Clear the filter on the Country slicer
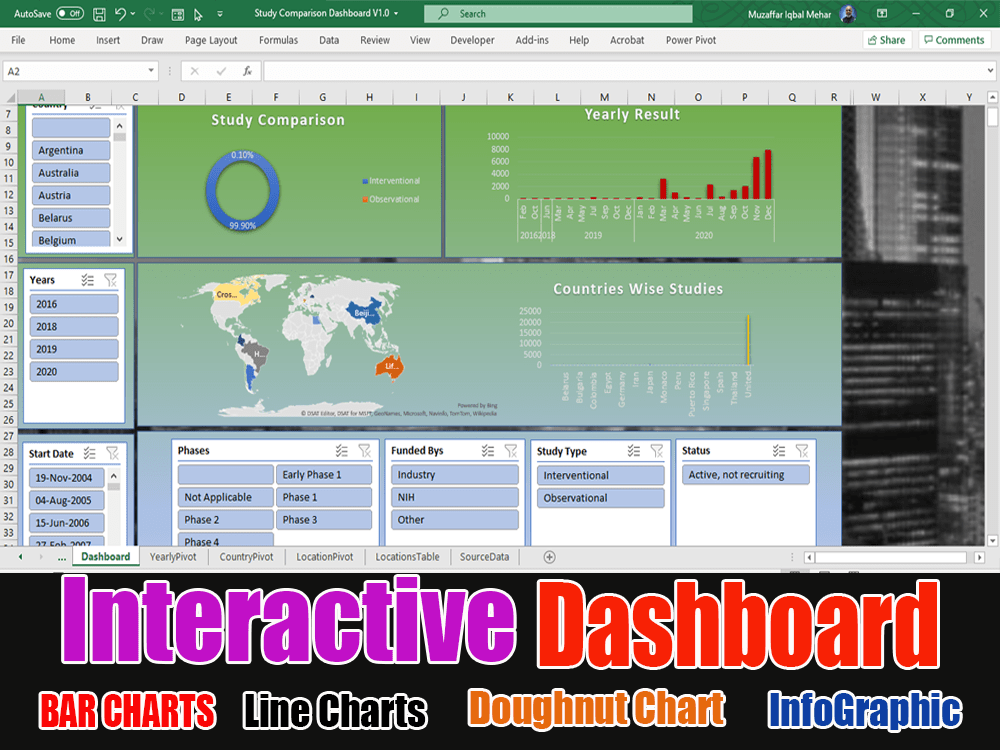Image resolution: width=1000 pixels, height=750 pixels. tap(120, 107)
